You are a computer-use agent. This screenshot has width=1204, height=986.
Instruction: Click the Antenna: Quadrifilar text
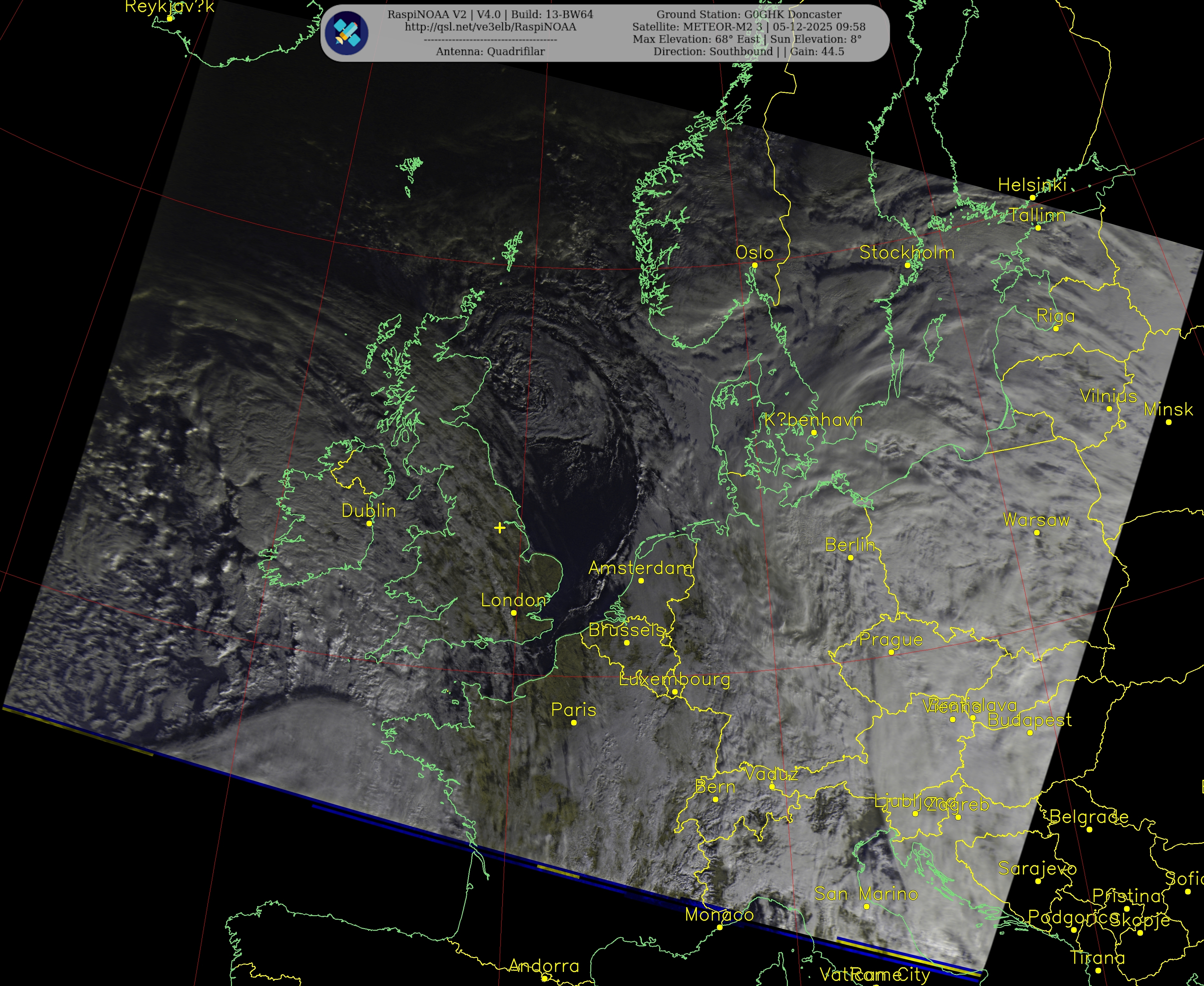pyautogui.click(x=490, y=52)
